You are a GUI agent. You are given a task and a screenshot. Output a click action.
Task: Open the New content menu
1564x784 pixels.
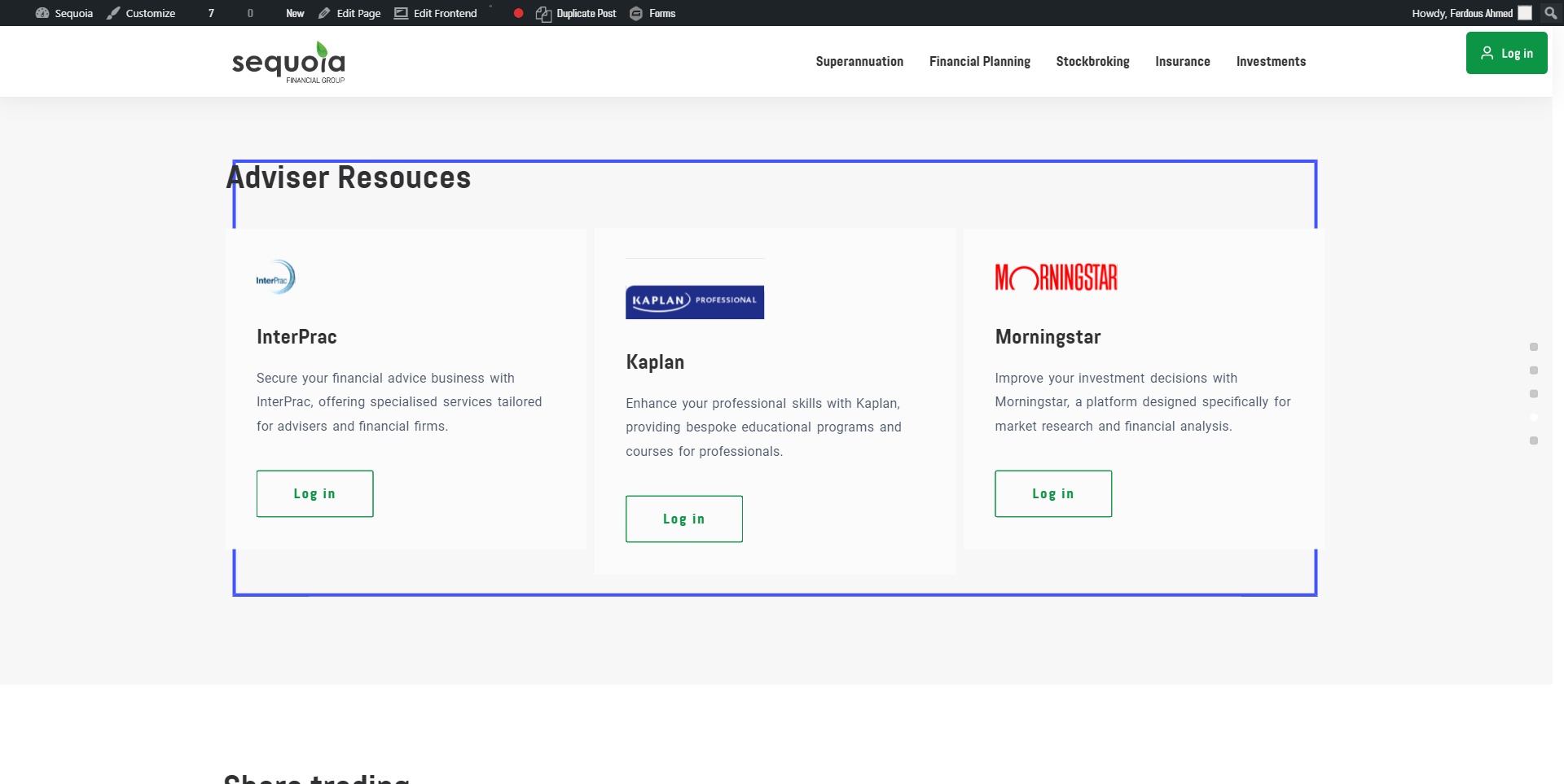point(295,13)
